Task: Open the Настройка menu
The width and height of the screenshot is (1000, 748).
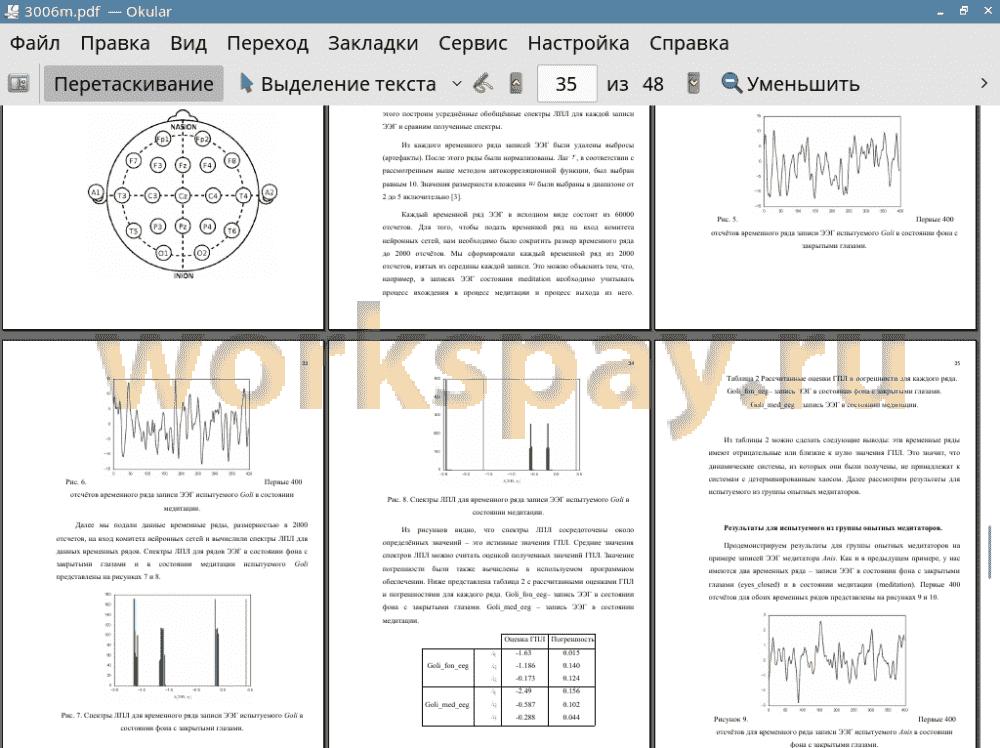Action: click(x=578, y=43)
